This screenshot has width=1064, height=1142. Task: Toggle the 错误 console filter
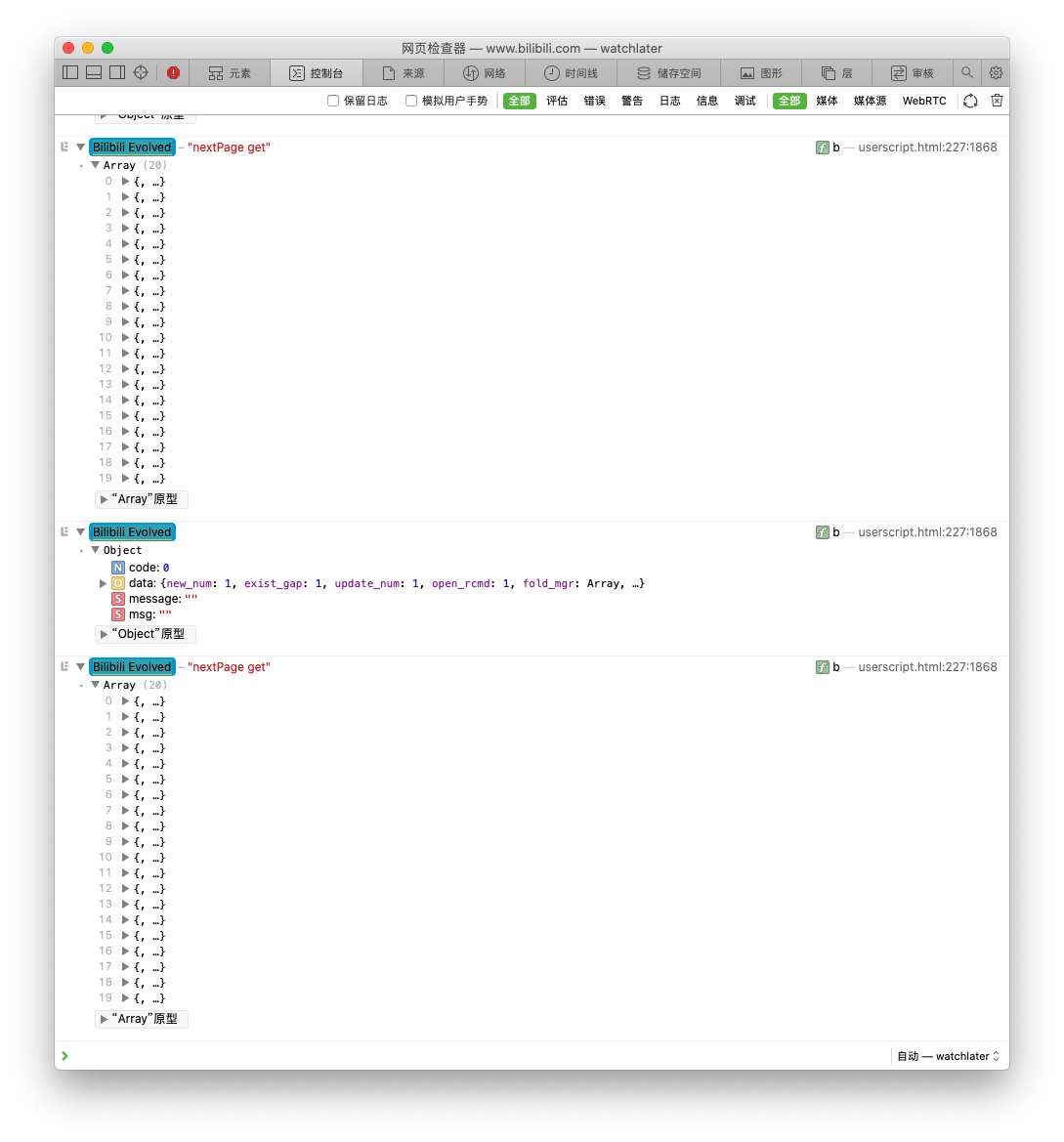594,100
